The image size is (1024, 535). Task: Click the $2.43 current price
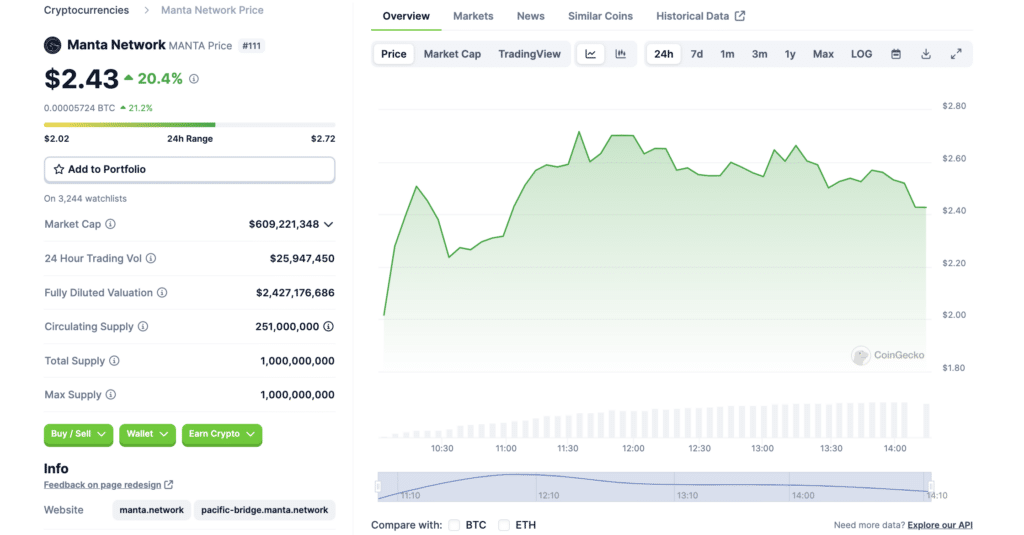[82, 79]
